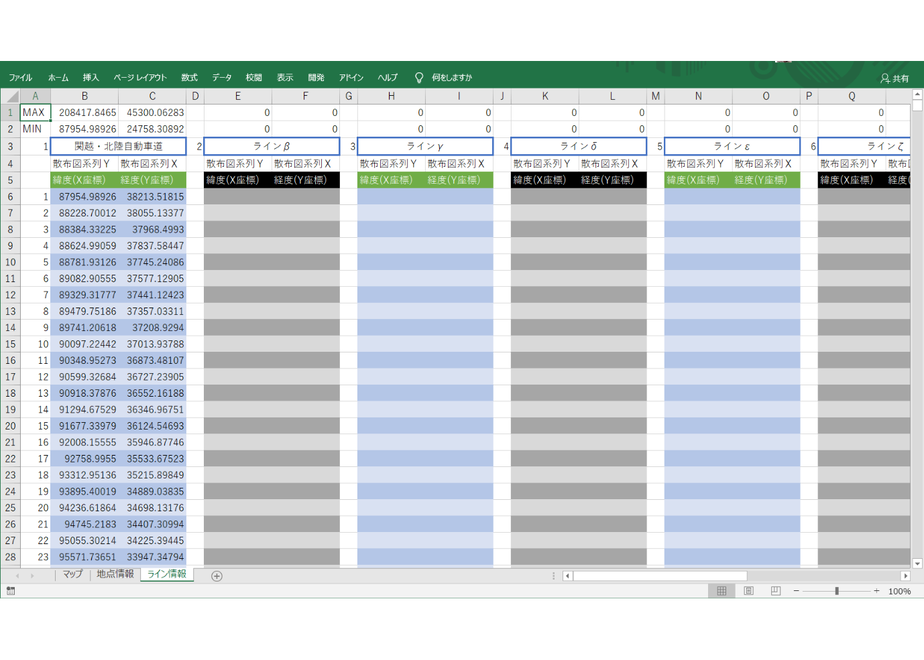924x660 pixels.
Task: Select row 28 header
Action: pos(10,556)
